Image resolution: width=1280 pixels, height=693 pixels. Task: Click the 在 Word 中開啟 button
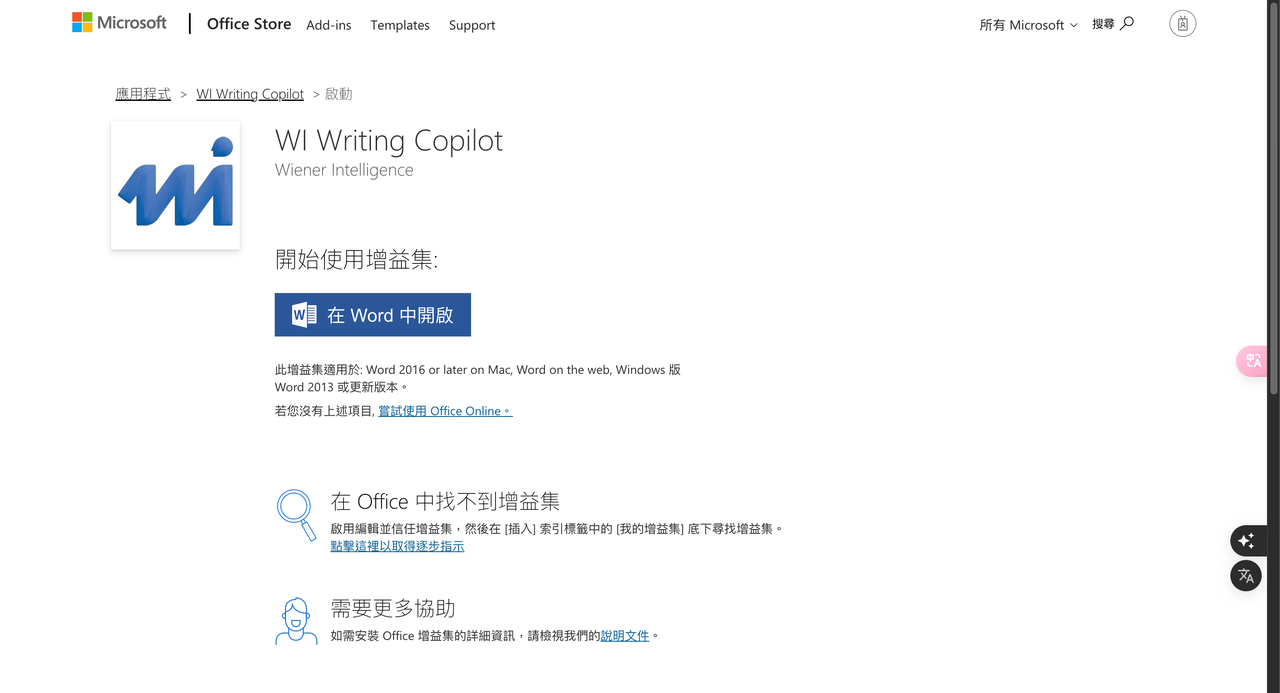[x=373, y=315]
